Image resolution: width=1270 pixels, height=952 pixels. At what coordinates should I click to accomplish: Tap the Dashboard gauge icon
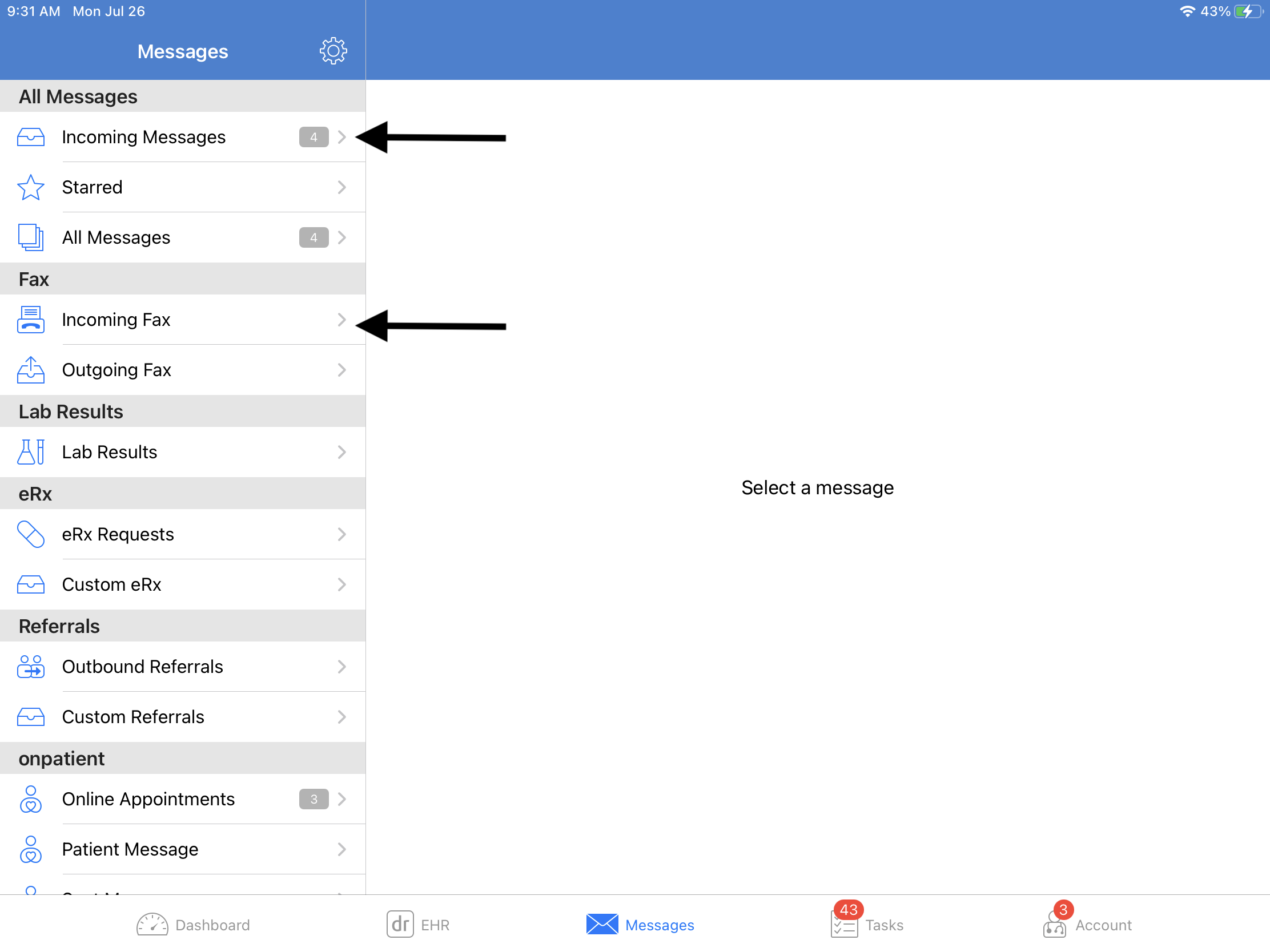152,925
